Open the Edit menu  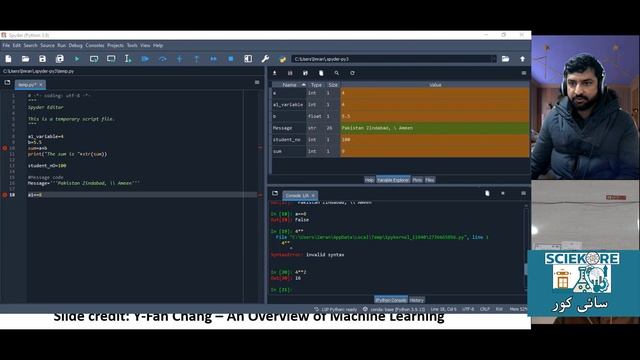click(17, 46)
